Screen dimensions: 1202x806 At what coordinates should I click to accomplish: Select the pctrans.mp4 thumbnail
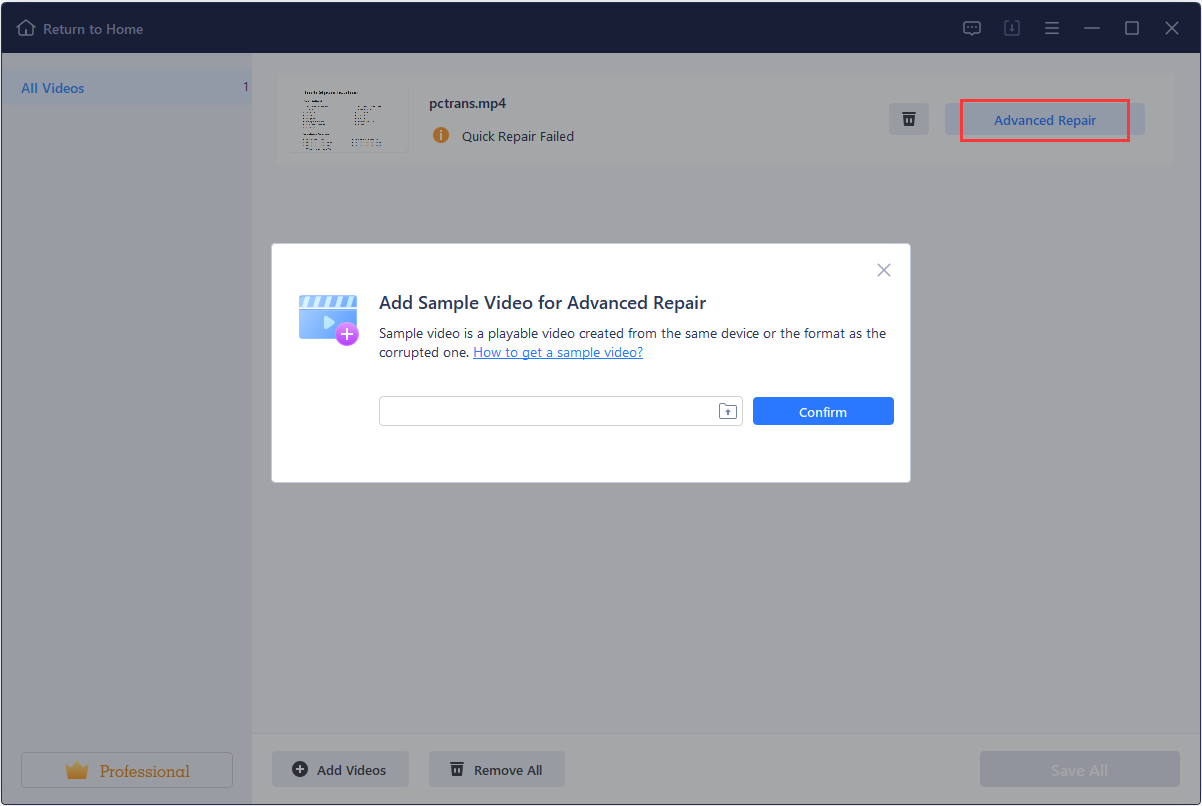tap(348, 119)
